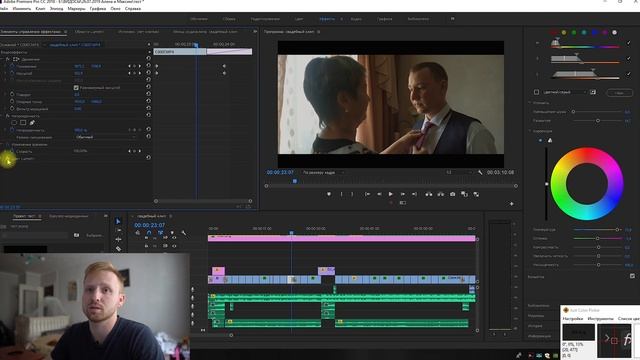The image size is (640, 360).
Task: Open the HSL key color dropdown
Action: pos(565,92)
